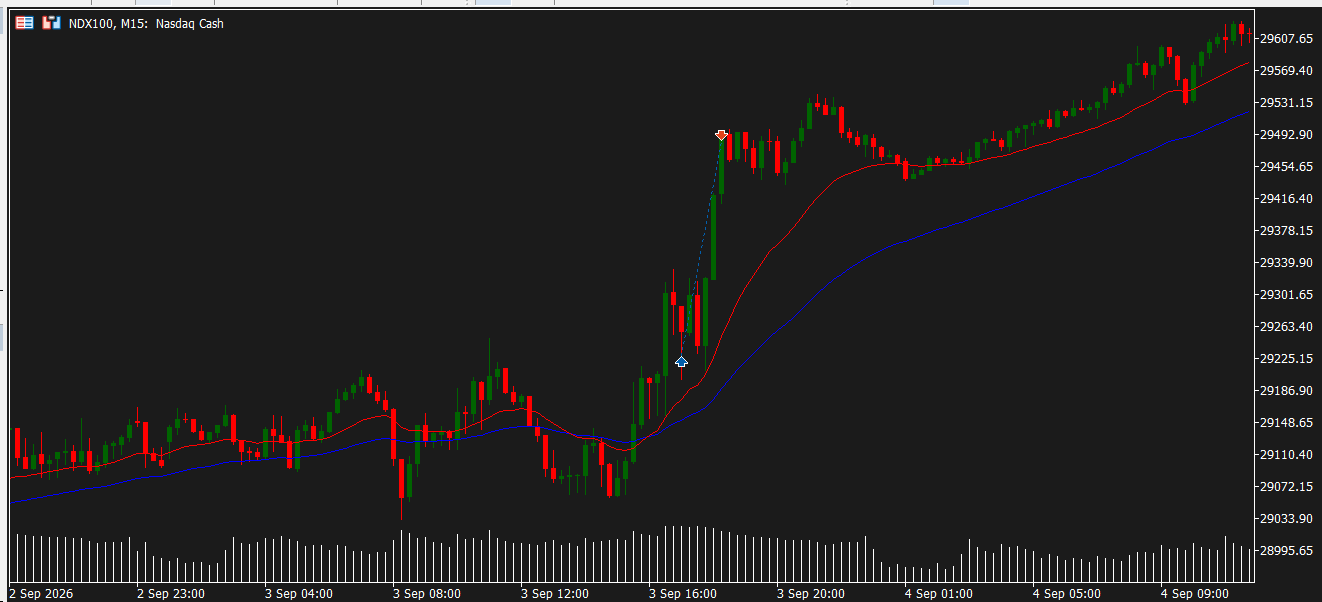
Task: Click the 3 Sep 12:00 time label
Action: click(x=555, y=594)
